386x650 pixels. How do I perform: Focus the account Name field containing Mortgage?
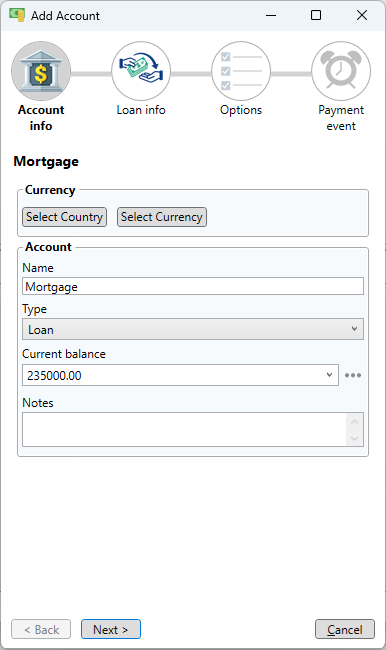coord(193,286)
